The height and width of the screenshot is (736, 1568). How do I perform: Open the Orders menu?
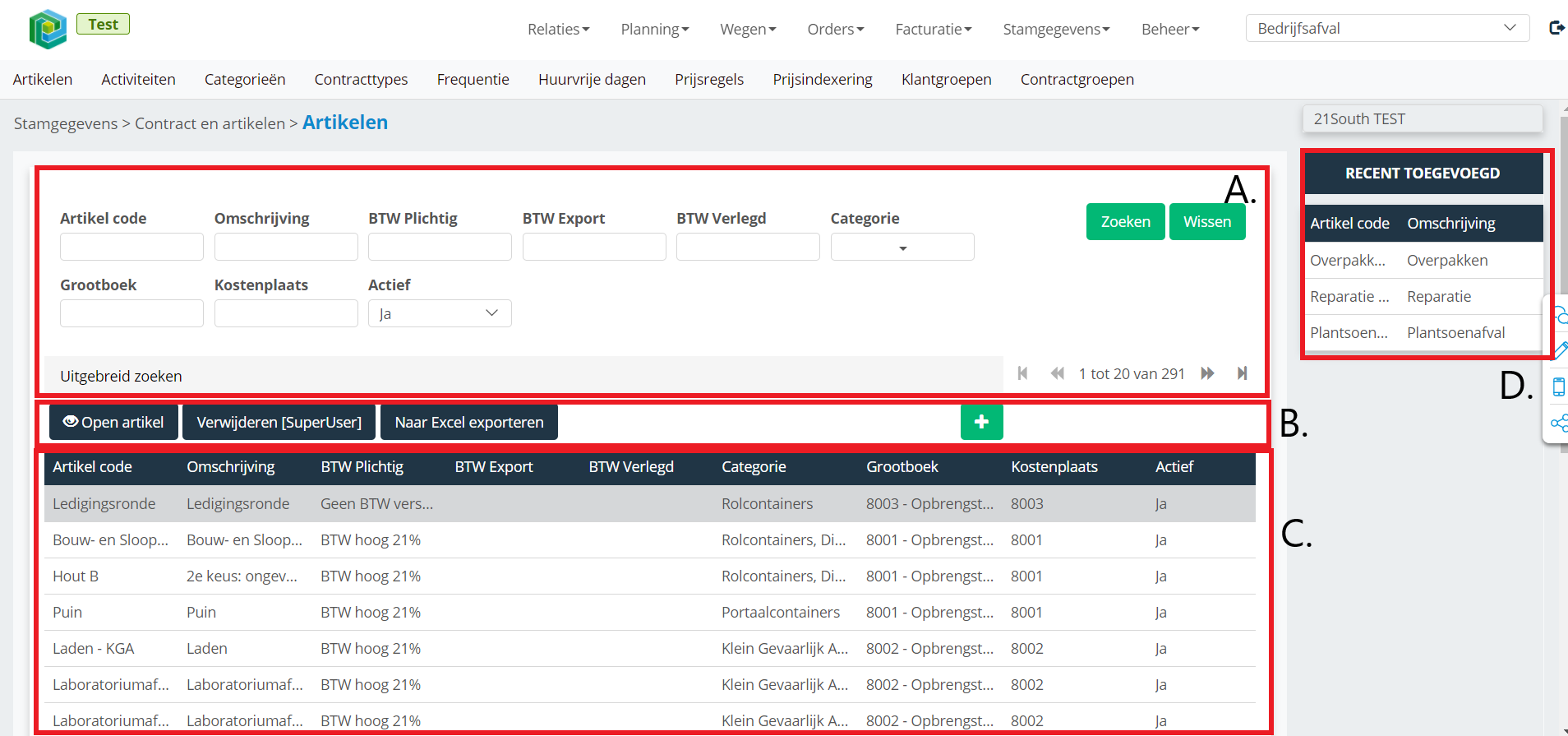coord(836,30)
